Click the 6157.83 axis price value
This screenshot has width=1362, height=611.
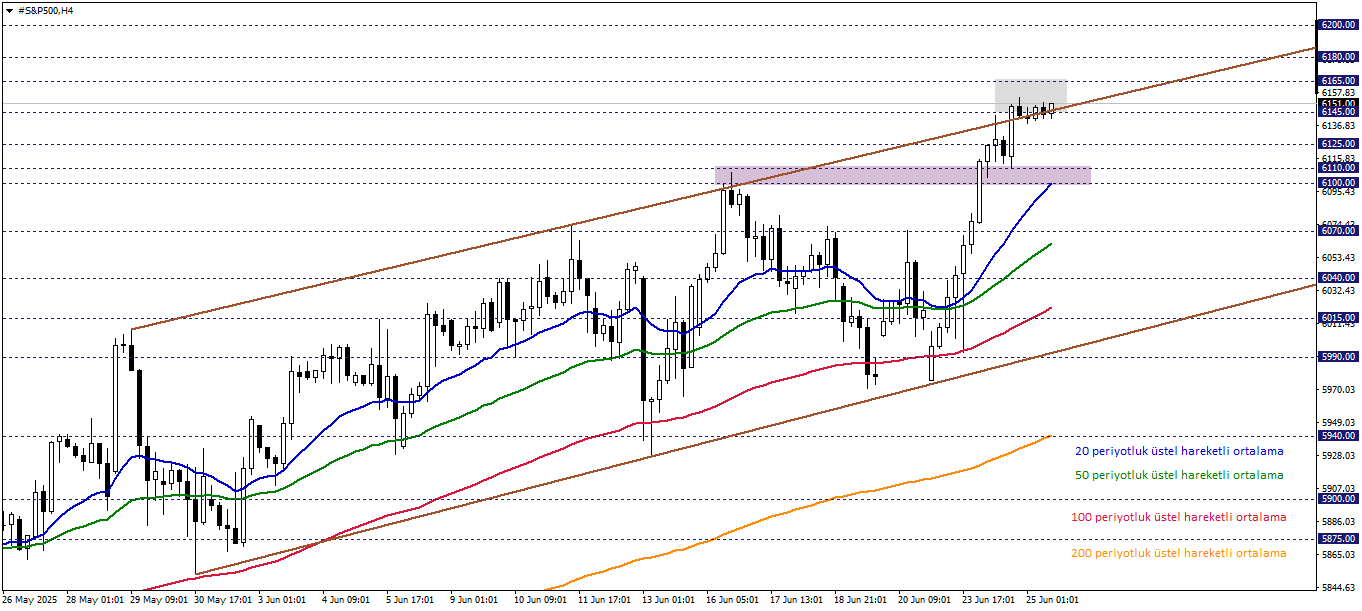pyautogui.click(x=1338, y=92)
